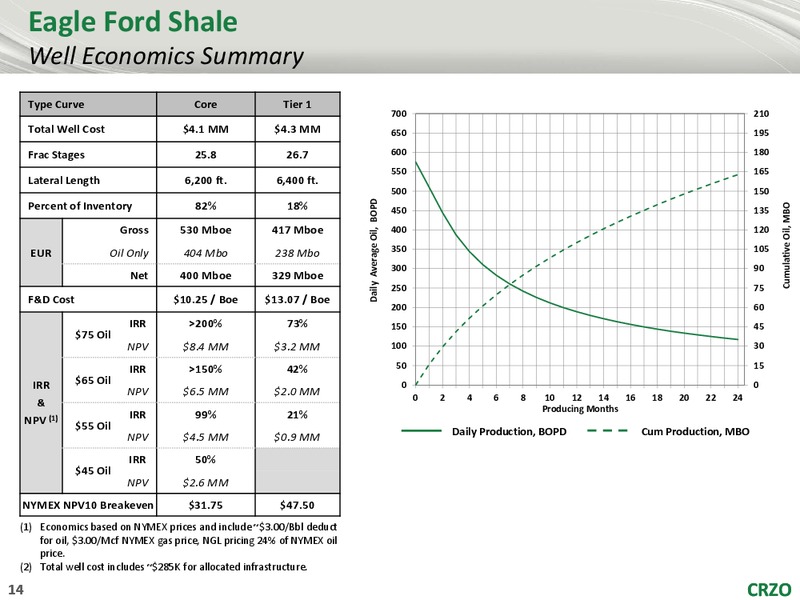Screen dimensions: 800x600
Task: Click the 'Tier 1' column header
Action: (x=297, y=104)
